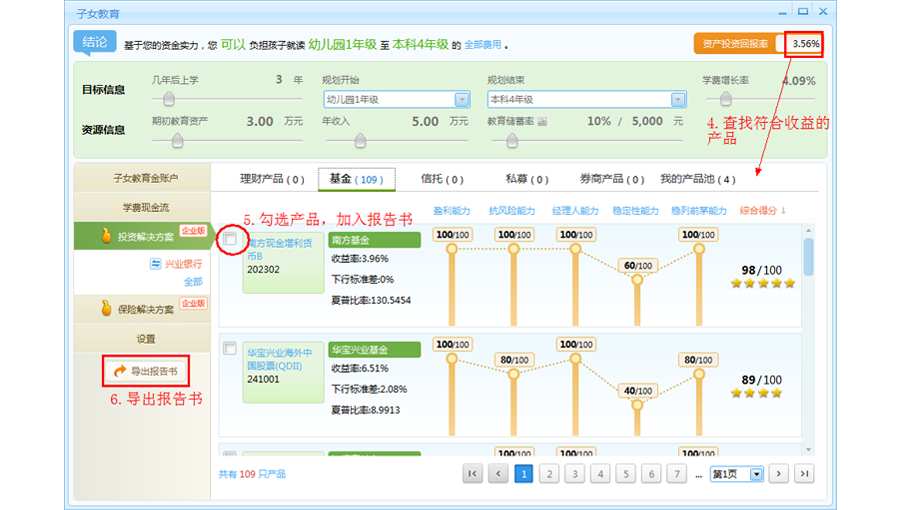
Task: Click the money bag icon beside 保险解决方案
Action: 103,308
